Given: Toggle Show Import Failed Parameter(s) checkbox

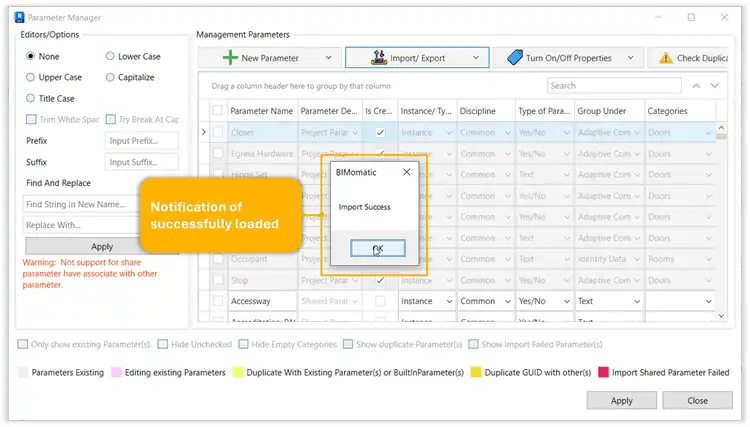Looking at the screenshot, I should [x=474, y=344].
